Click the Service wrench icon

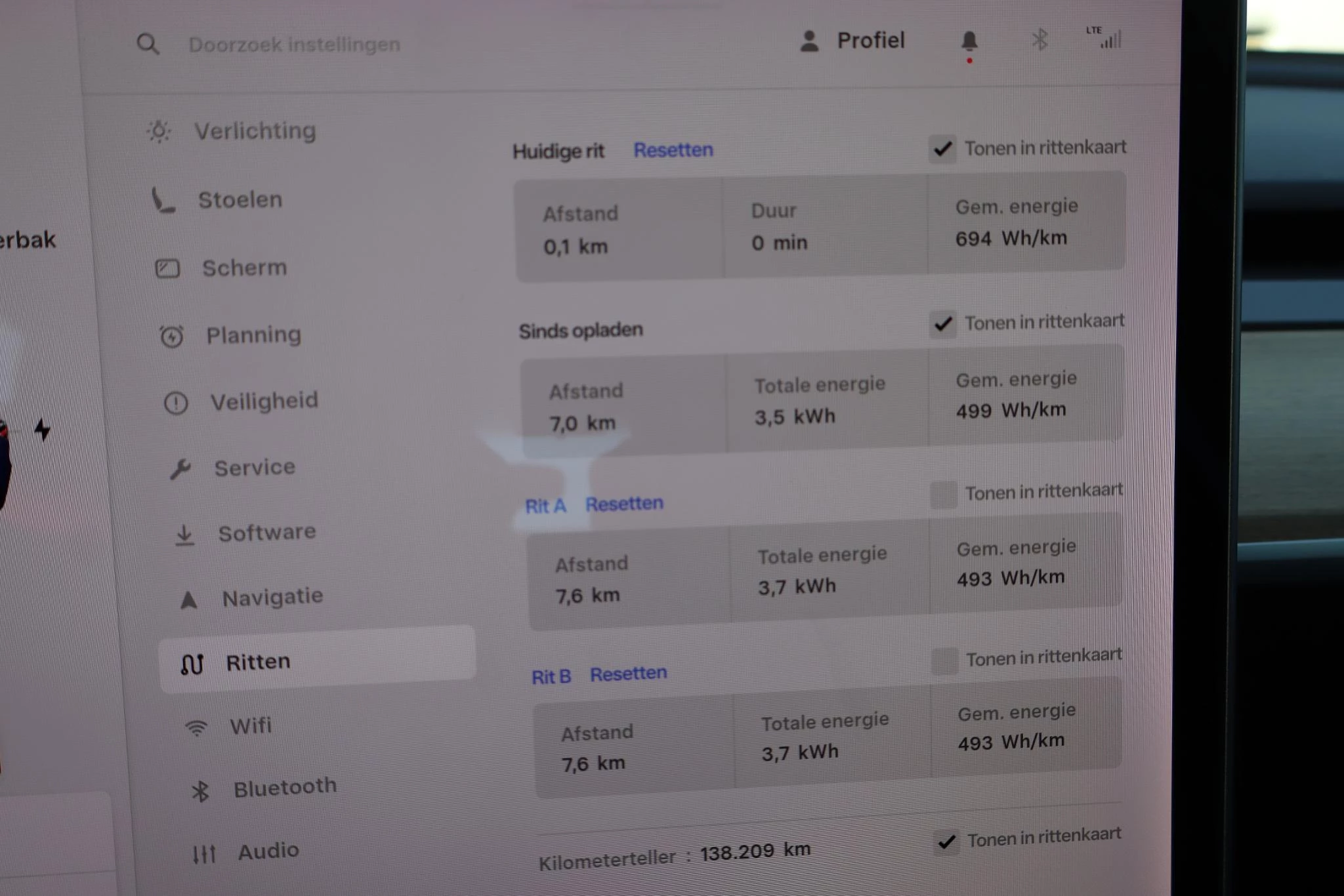pyautogui.click(x=180, y=468)
